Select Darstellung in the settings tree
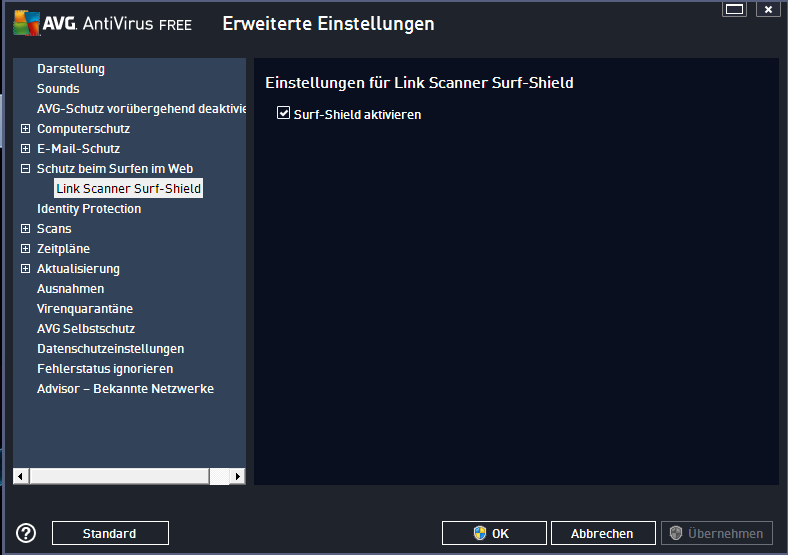This screenshot has width=788, height=555. [x=71, y=69]
